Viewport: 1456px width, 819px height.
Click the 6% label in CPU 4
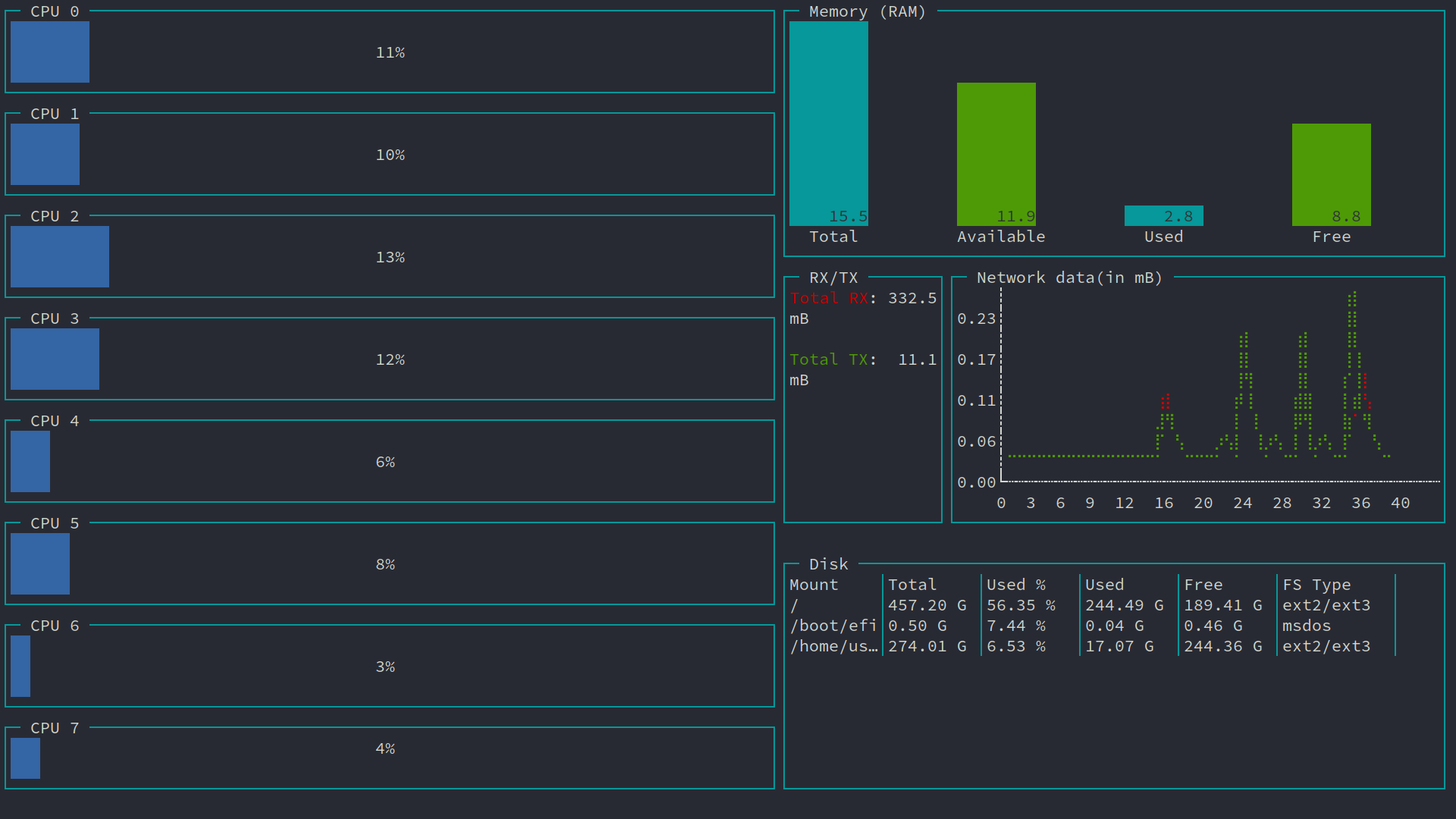[385, 462]
